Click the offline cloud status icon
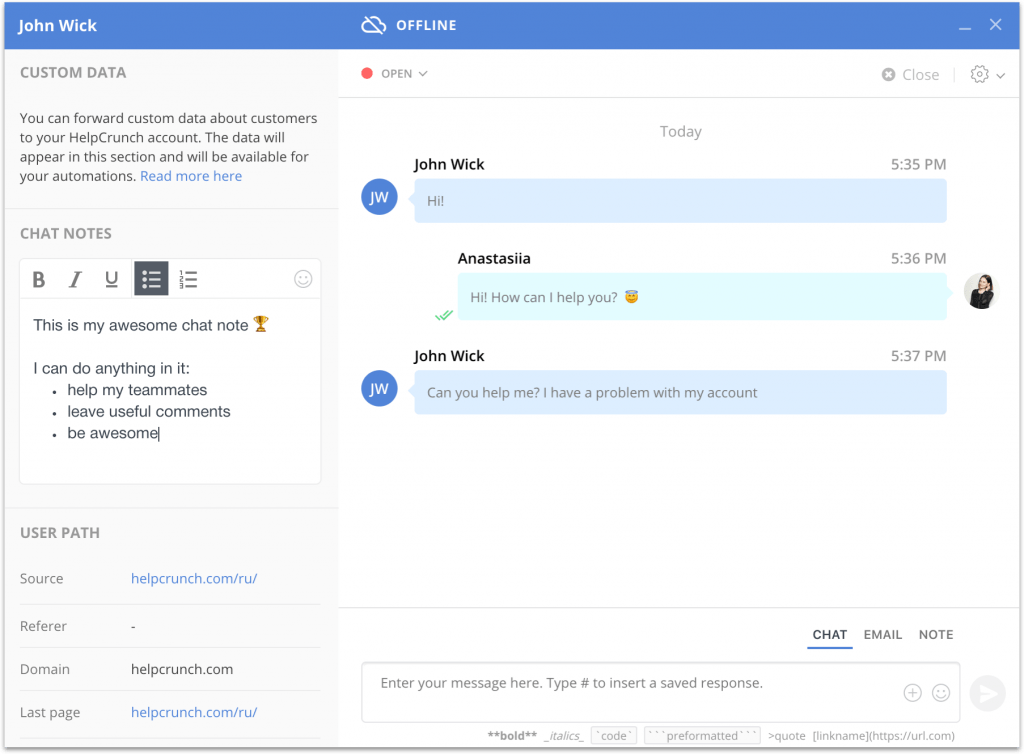 coord(374,25)
